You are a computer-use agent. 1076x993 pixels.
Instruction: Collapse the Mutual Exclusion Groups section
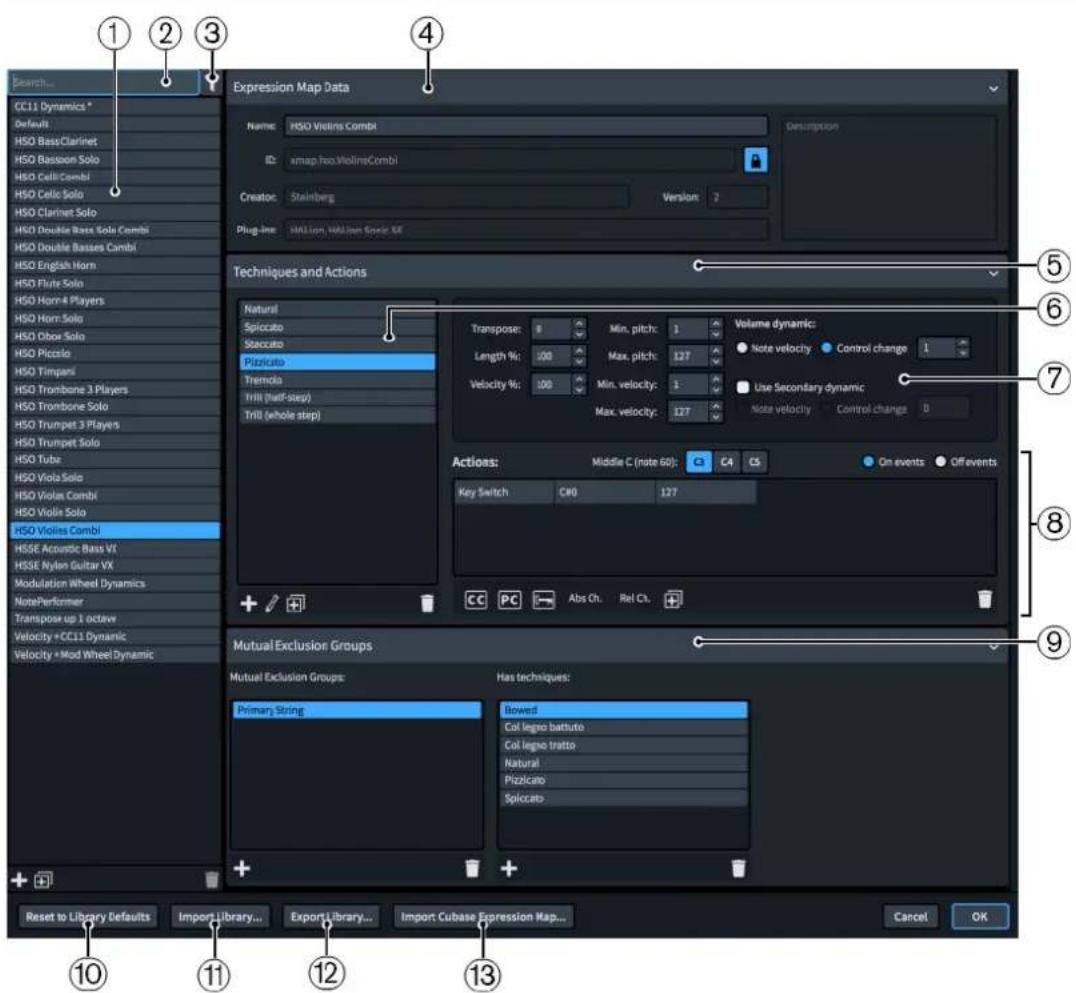click(x=993, y=646)
